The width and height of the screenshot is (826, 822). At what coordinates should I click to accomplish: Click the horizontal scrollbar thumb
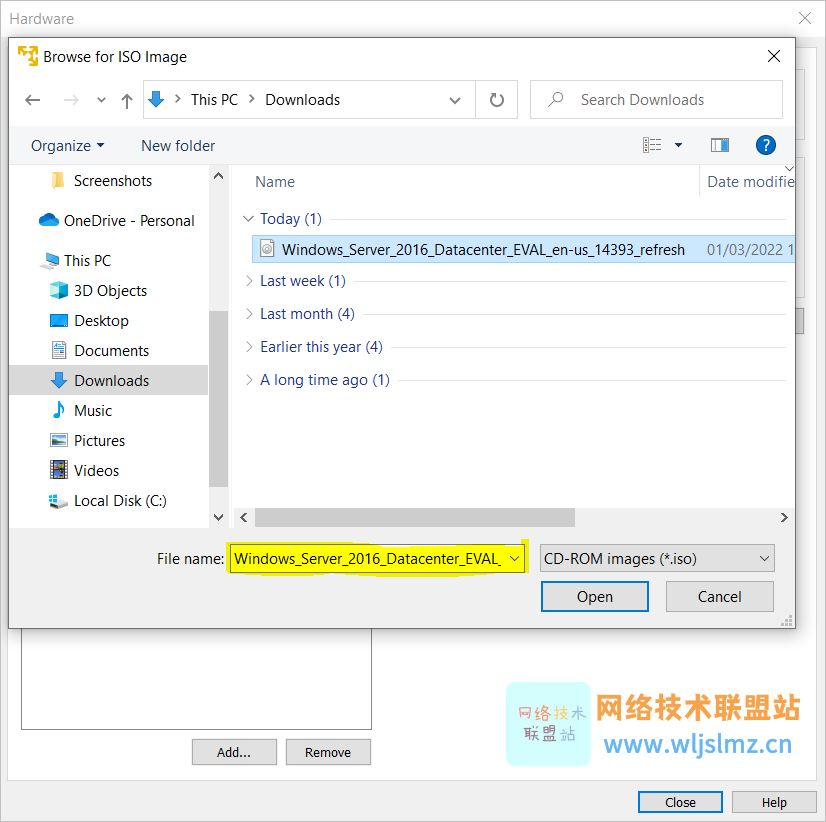pos(415,517)
